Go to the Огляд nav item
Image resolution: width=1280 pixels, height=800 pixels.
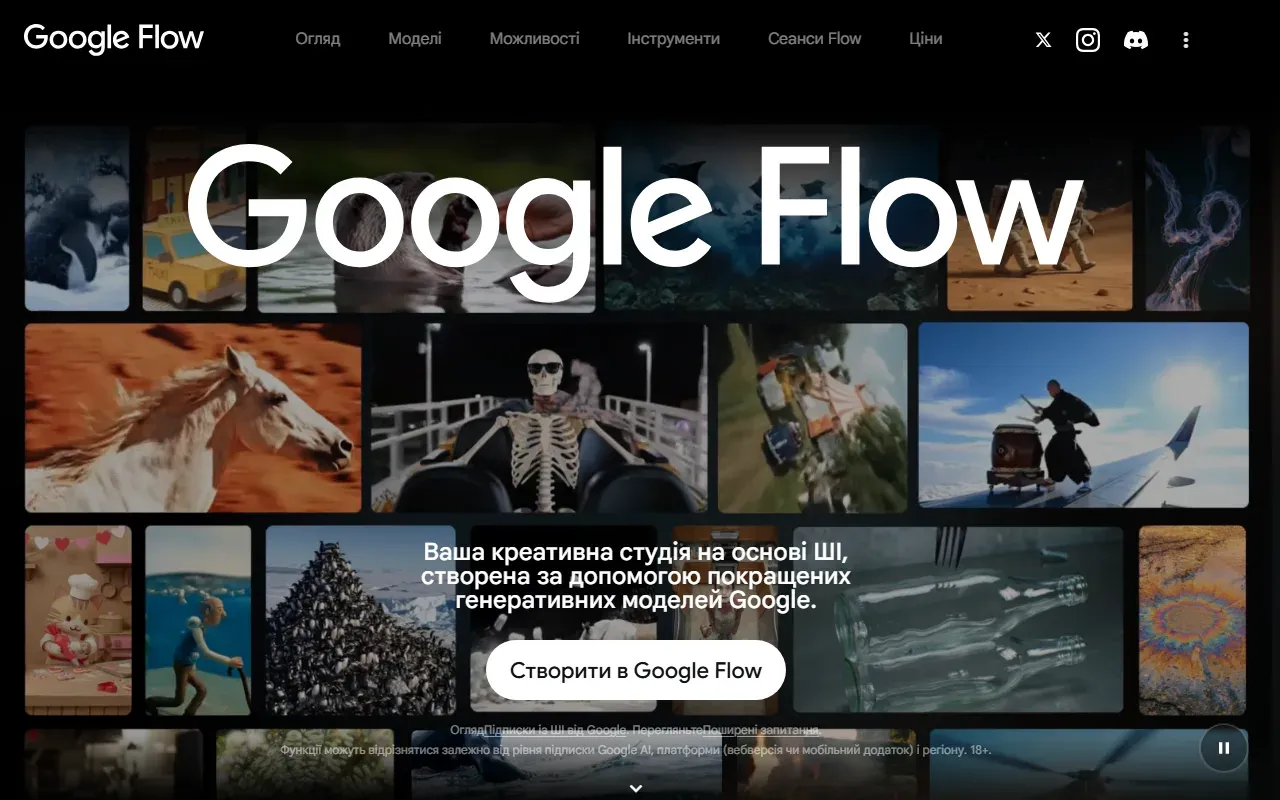[318, 39]
